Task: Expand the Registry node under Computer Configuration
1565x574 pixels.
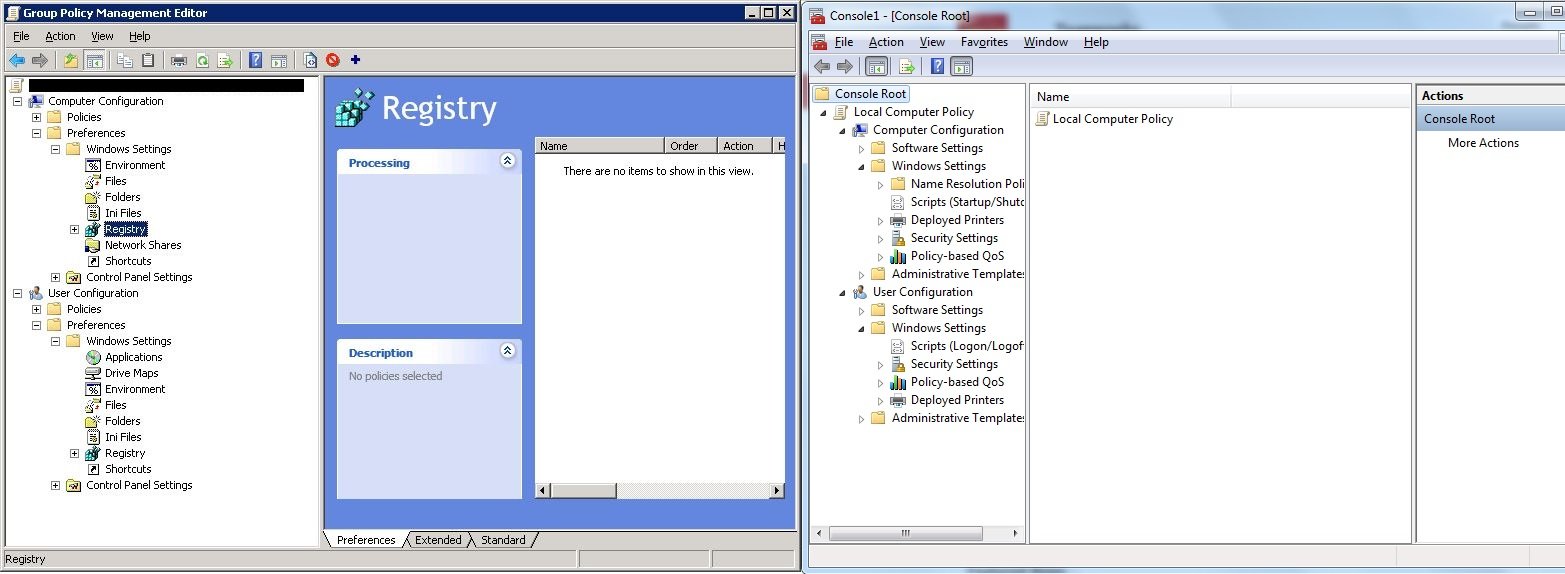Action: pyautogui.click(x=74, y=229)
